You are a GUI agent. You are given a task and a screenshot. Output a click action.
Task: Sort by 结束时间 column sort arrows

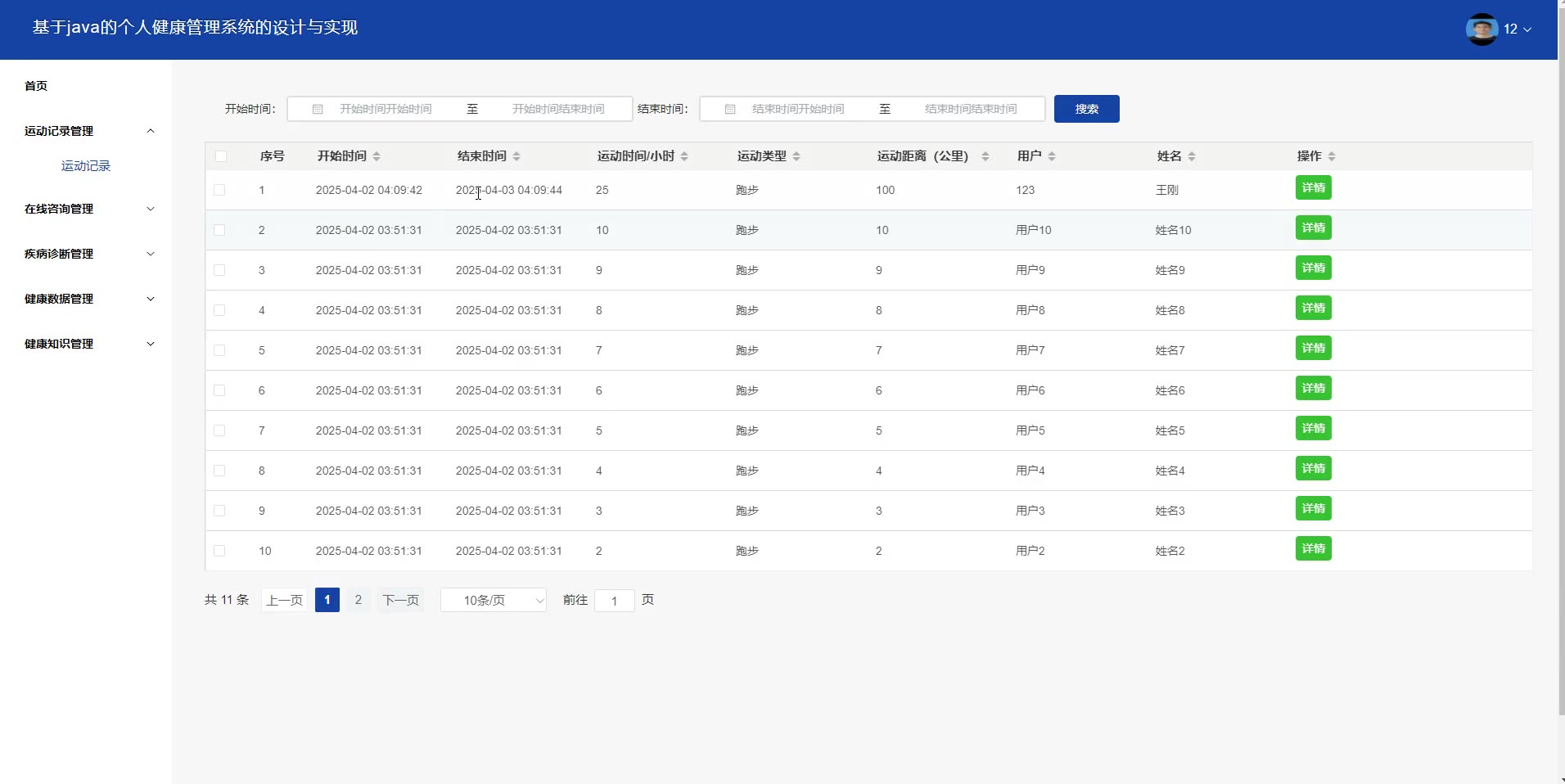coord(516,156)
